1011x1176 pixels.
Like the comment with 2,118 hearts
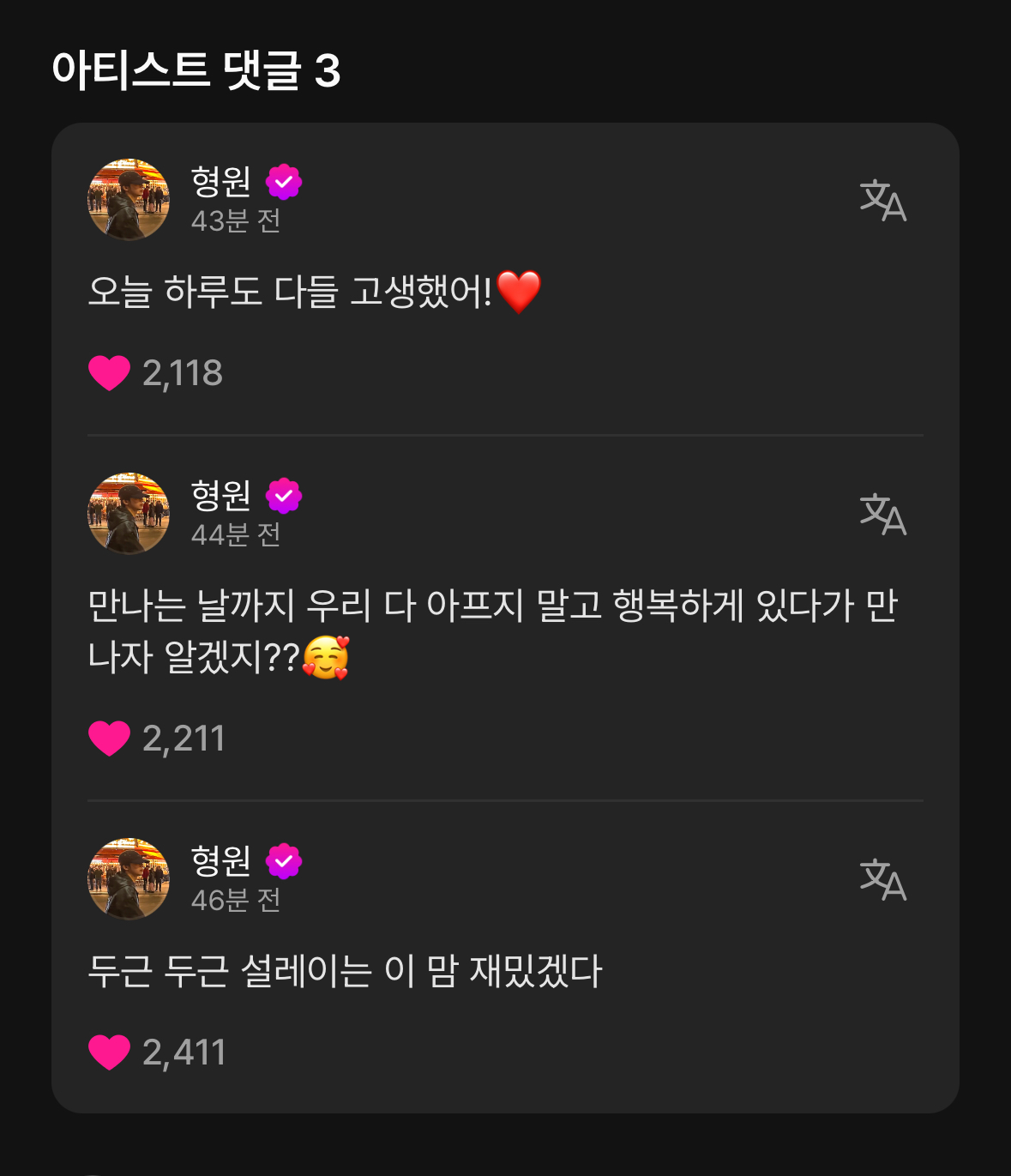(109, 373)
